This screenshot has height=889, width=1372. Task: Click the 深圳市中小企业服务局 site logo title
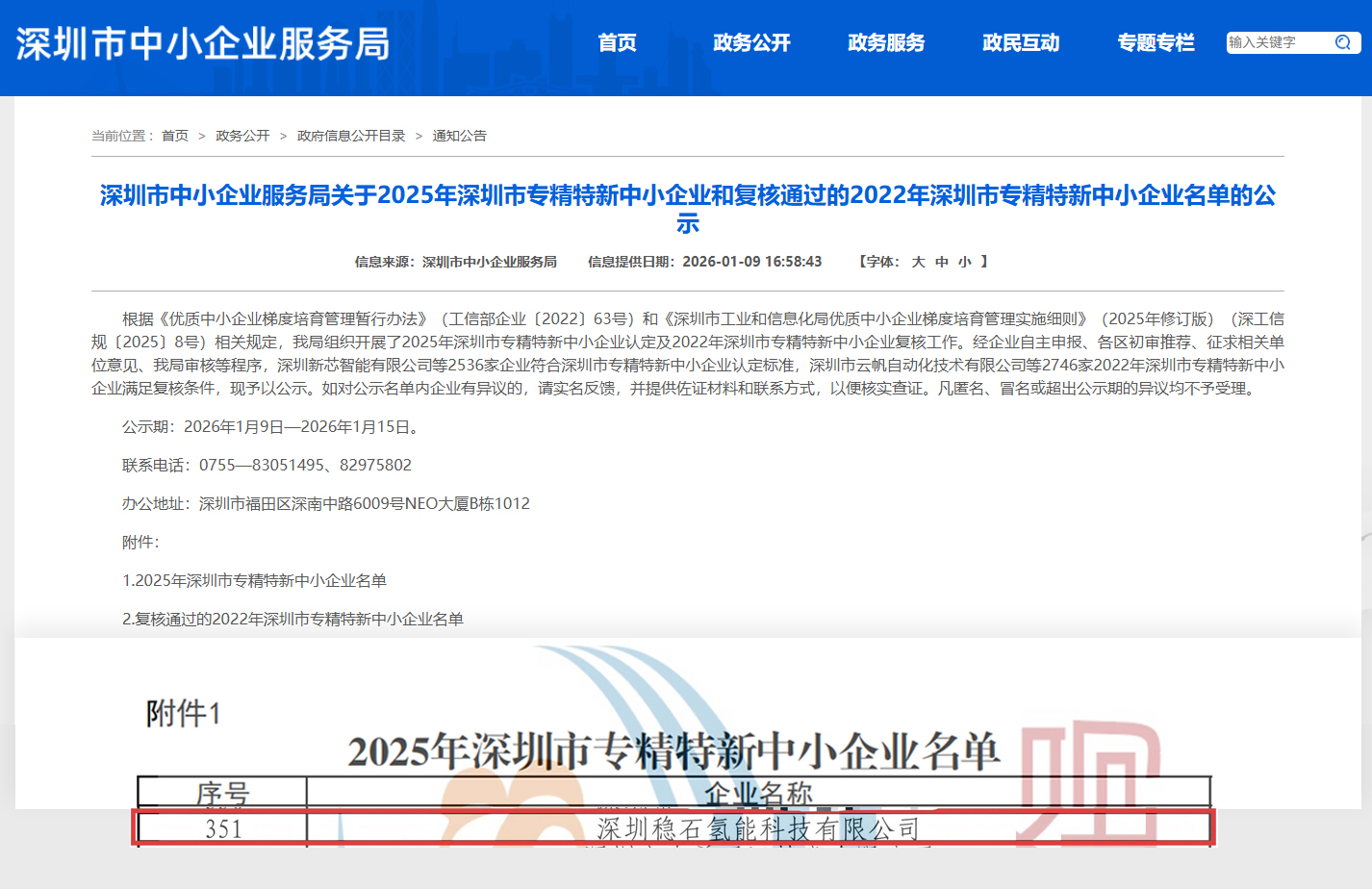point(203,44)
